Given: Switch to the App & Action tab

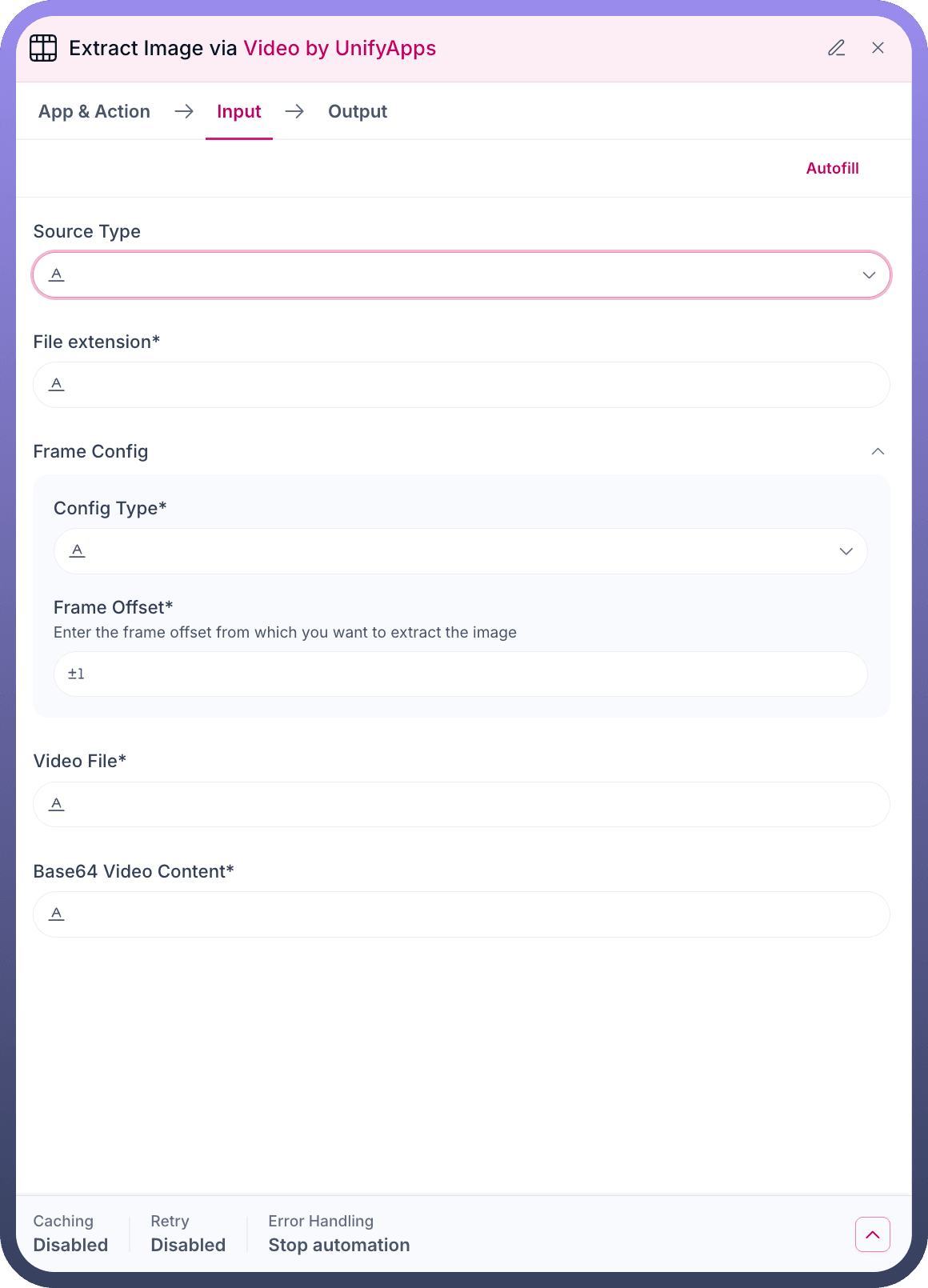Looking at the screenshot, I should pyautogui.click(x=94, y=112).
